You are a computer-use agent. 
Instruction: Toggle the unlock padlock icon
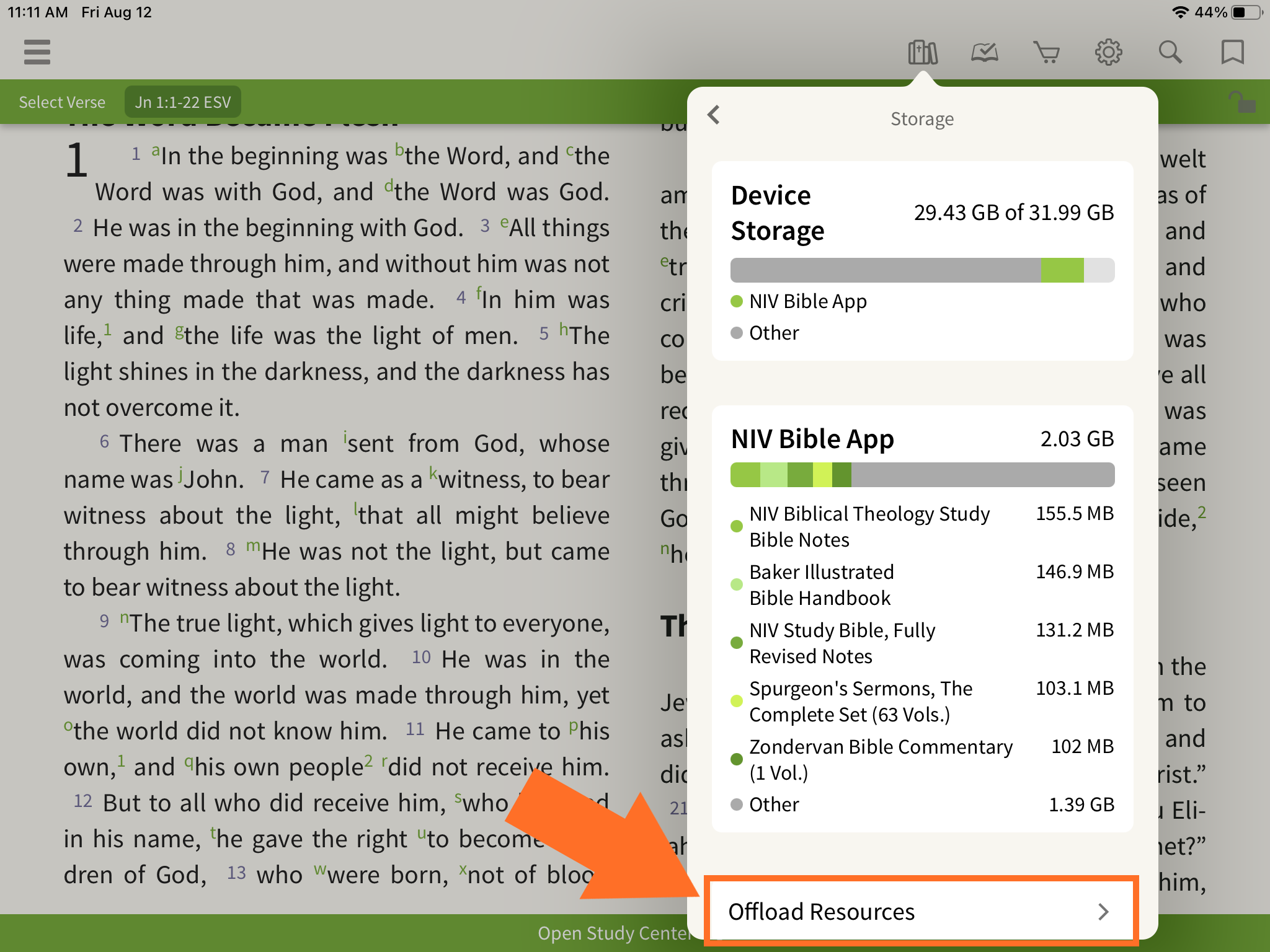(x=1241, y=102)
